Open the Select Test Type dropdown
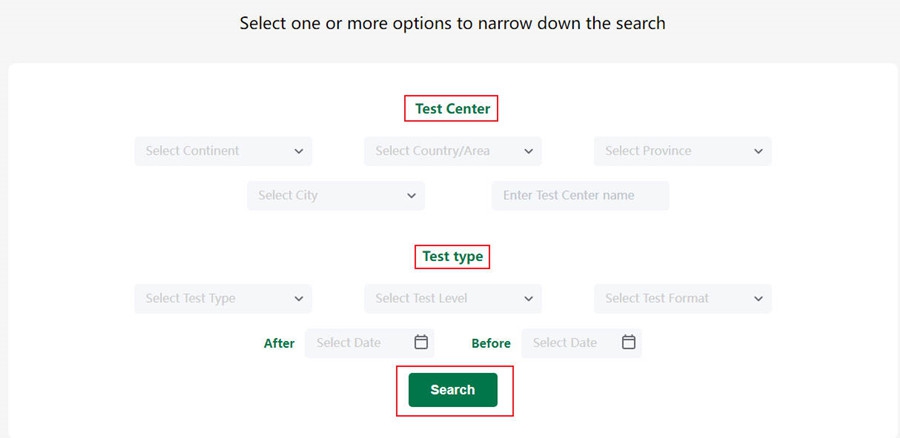Screen dimensions: 900x438 [x=222, y=298]
